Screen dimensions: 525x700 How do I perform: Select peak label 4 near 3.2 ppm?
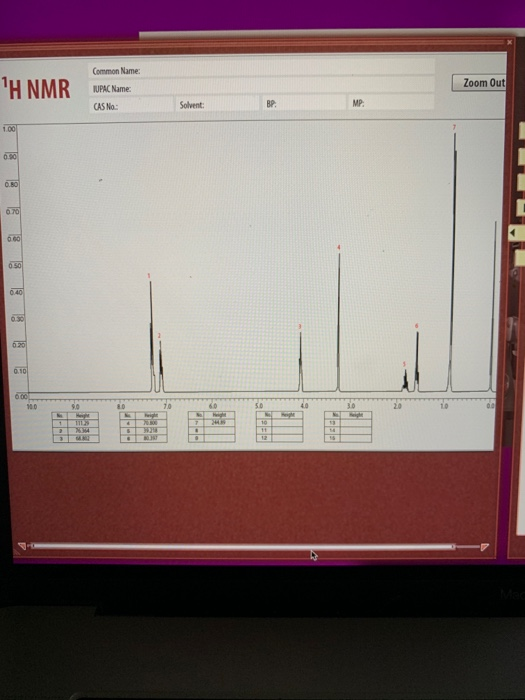coord(339,247)
